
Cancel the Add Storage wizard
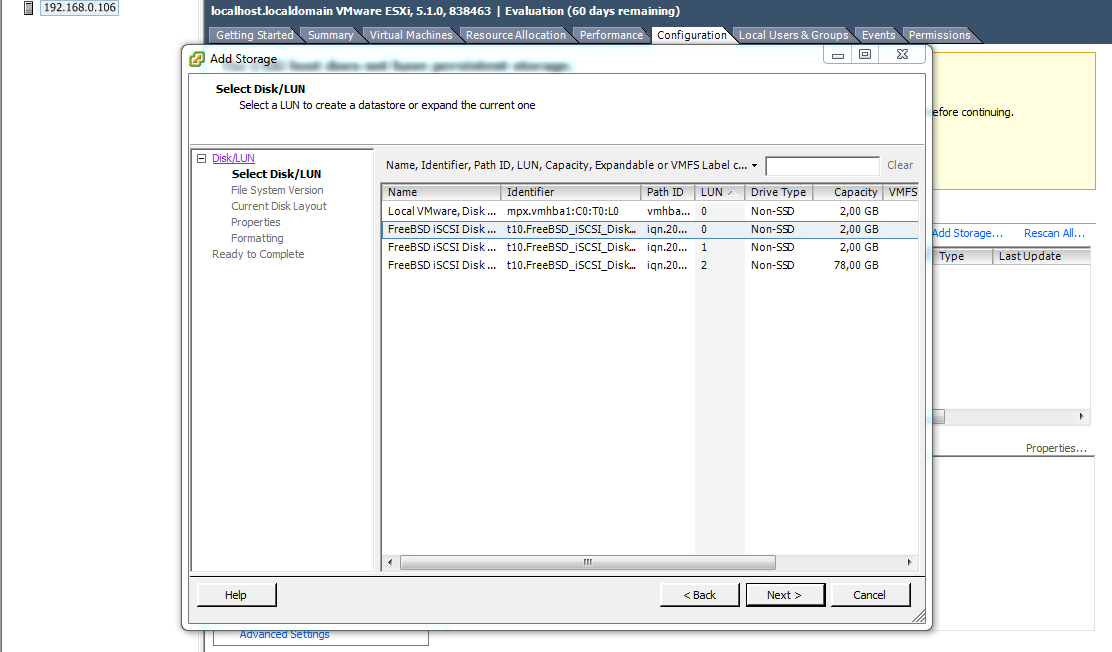[x=870, y=595]
